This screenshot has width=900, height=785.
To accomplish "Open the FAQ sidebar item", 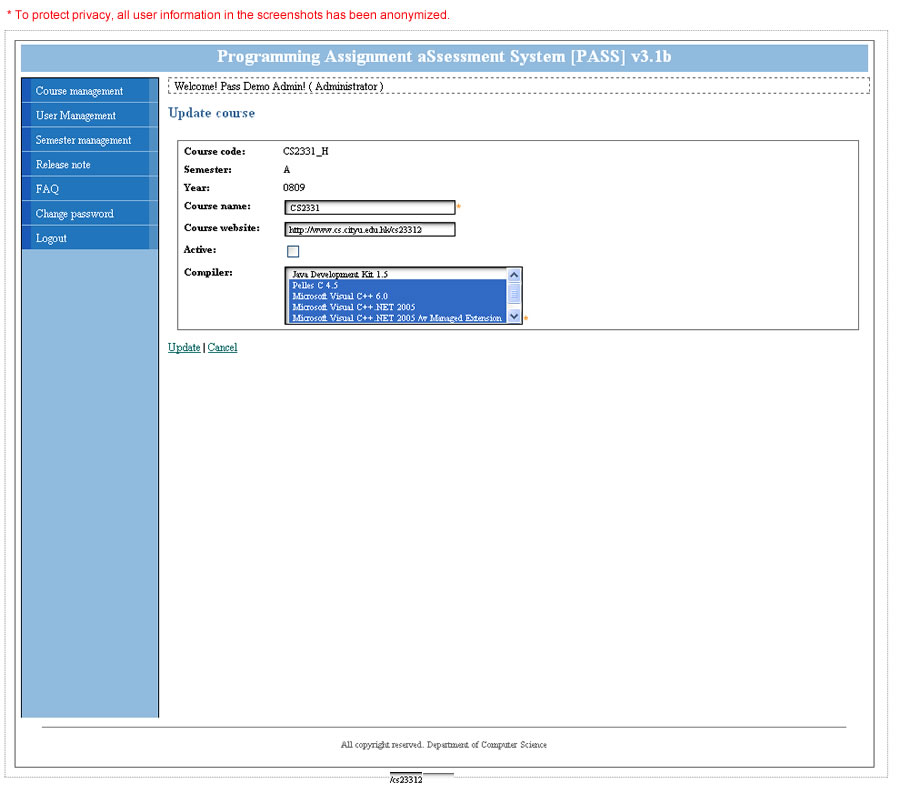I will [47, 189].
